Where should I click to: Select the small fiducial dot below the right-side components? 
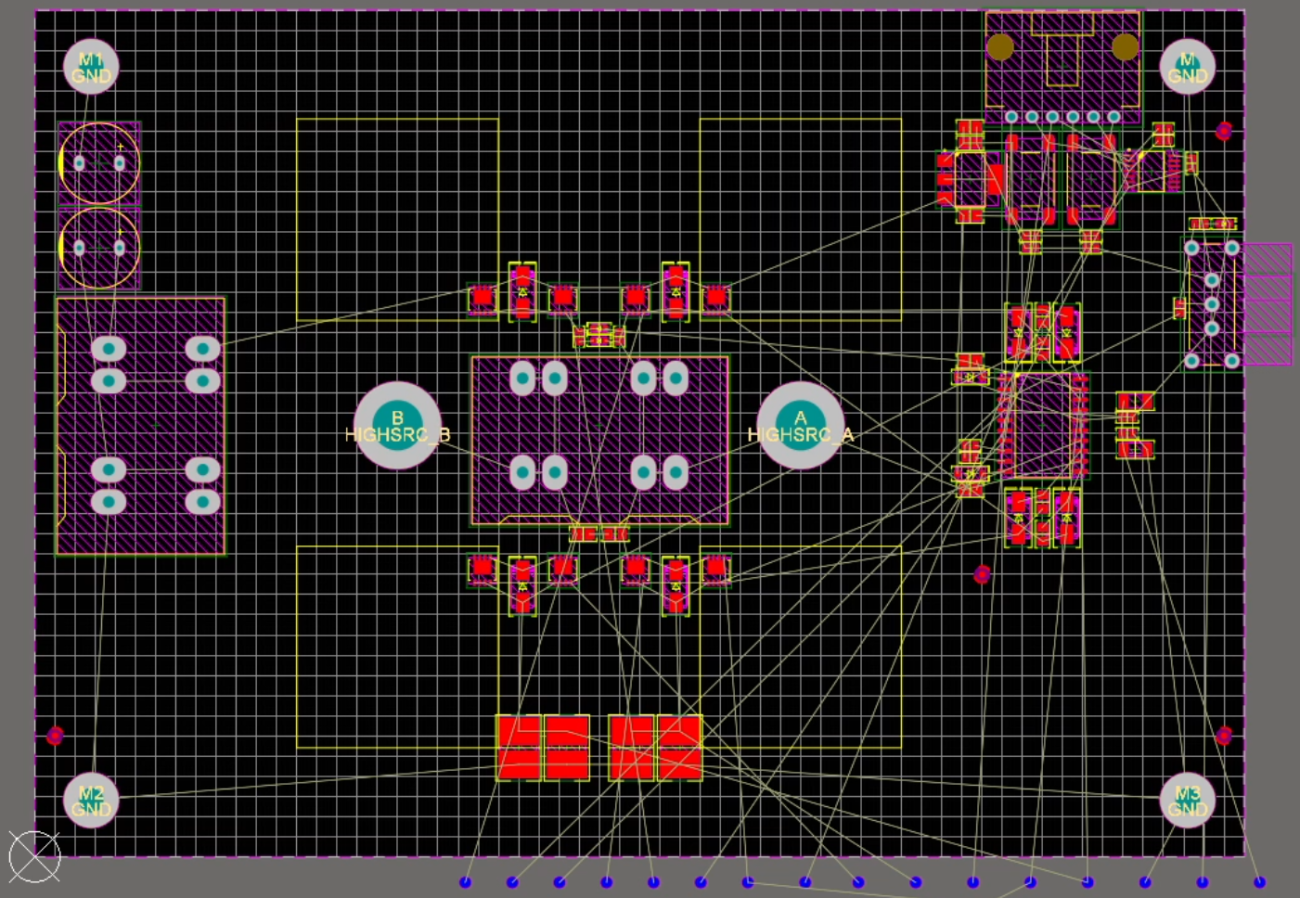click(981, 574)
